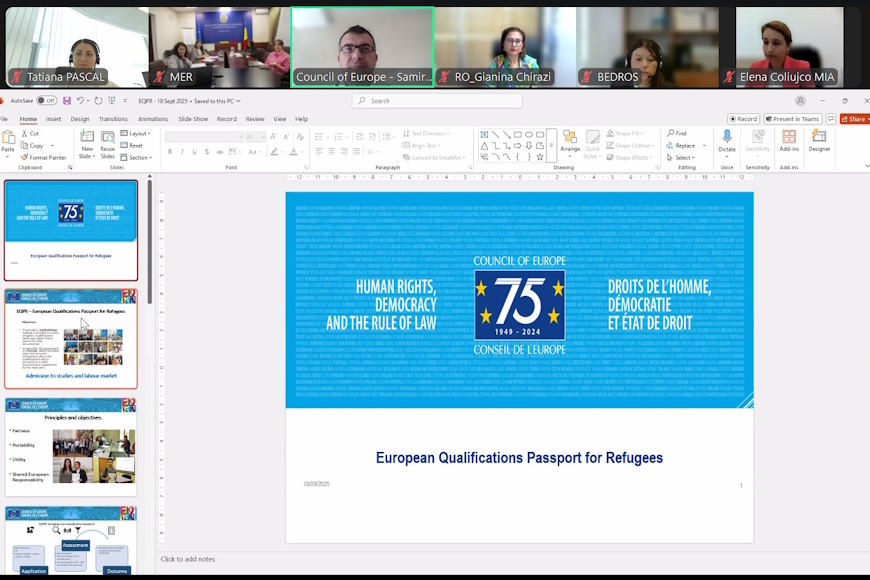The width and height of the screenshot is (870, 580).
Task: Open the Insert ribbon tab
Action: [53, 119]
